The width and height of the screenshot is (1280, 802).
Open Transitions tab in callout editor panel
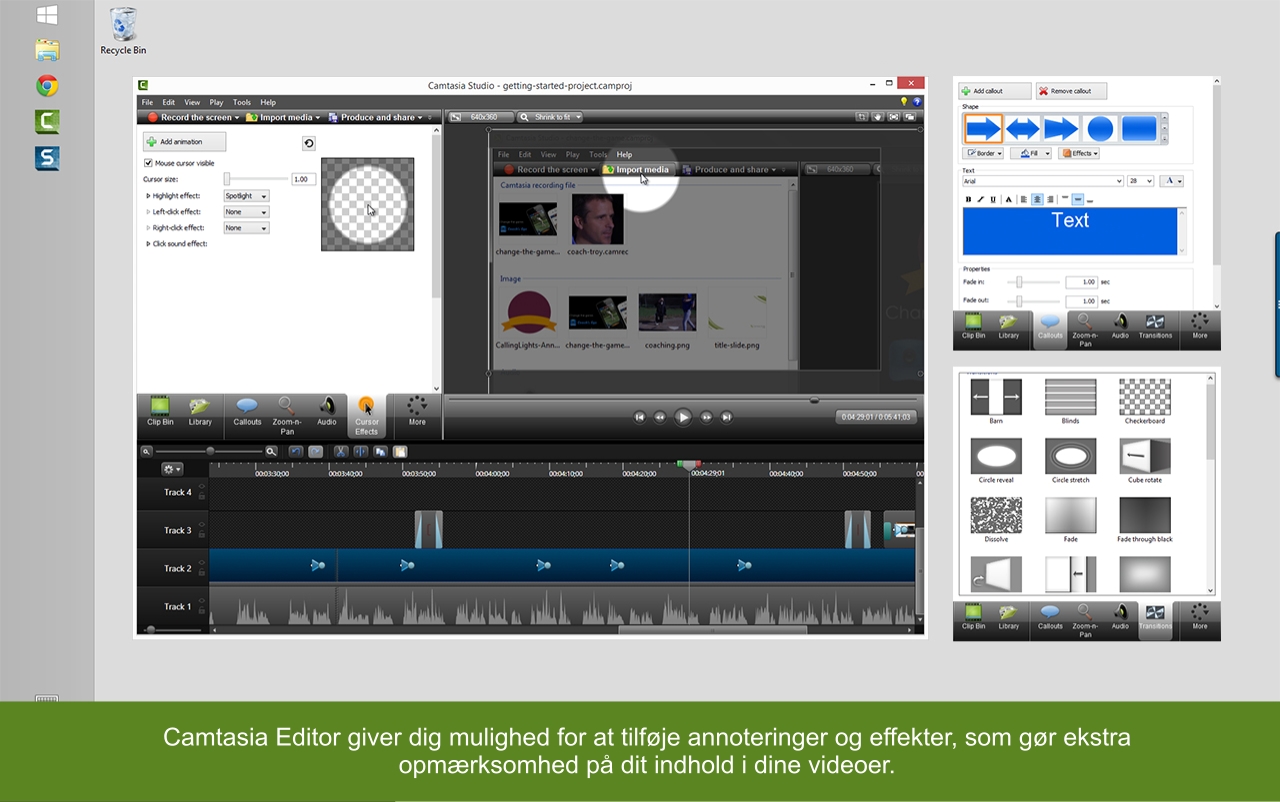pyautogui.click(x=1155, y=327)
